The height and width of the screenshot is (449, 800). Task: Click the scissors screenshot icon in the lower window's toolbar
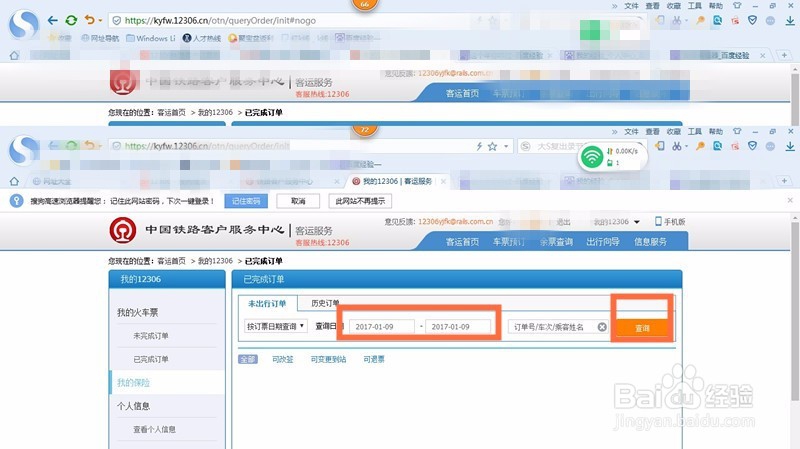677,146
